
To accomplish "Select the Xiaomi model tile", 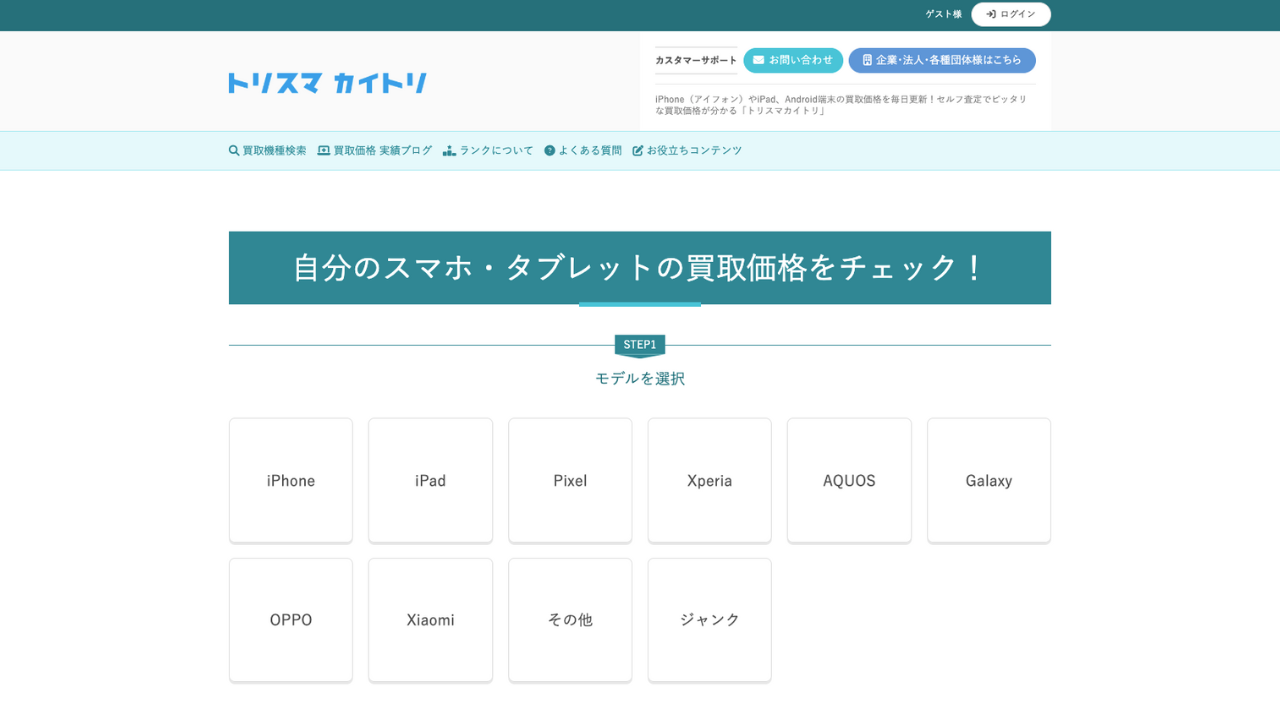I will coord(430,620).
